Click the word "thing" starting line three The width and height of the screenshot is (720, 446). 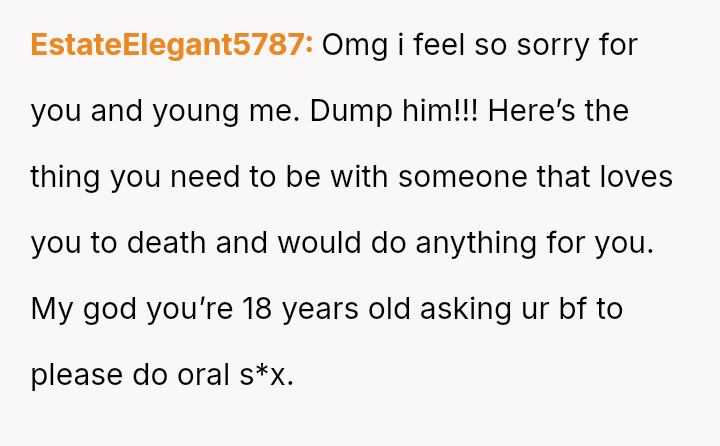point(65,177)
